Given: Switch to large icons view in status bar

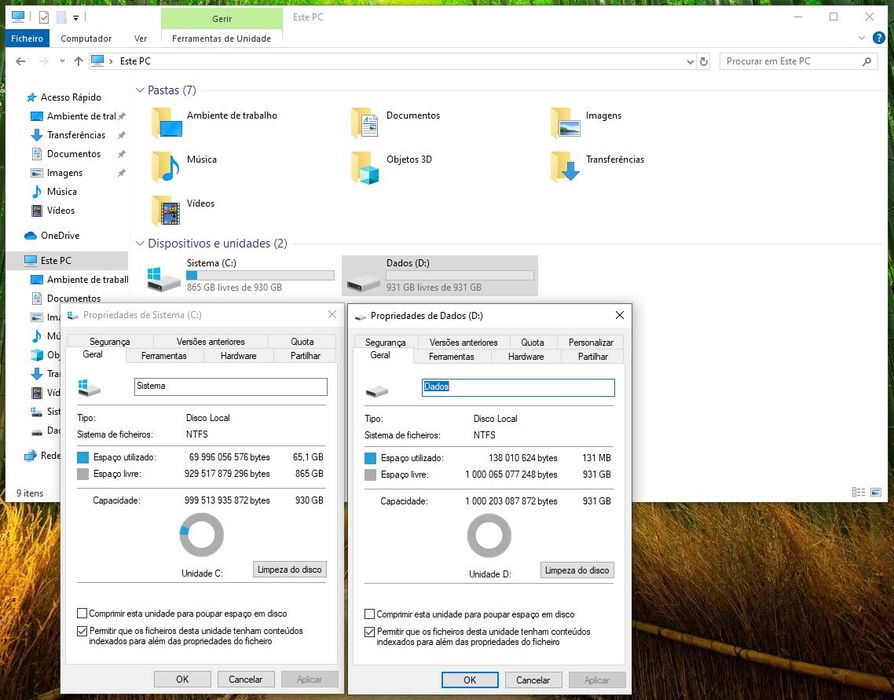Looking at the screenshot, I should pyautogui.click(x=876, y=492).
